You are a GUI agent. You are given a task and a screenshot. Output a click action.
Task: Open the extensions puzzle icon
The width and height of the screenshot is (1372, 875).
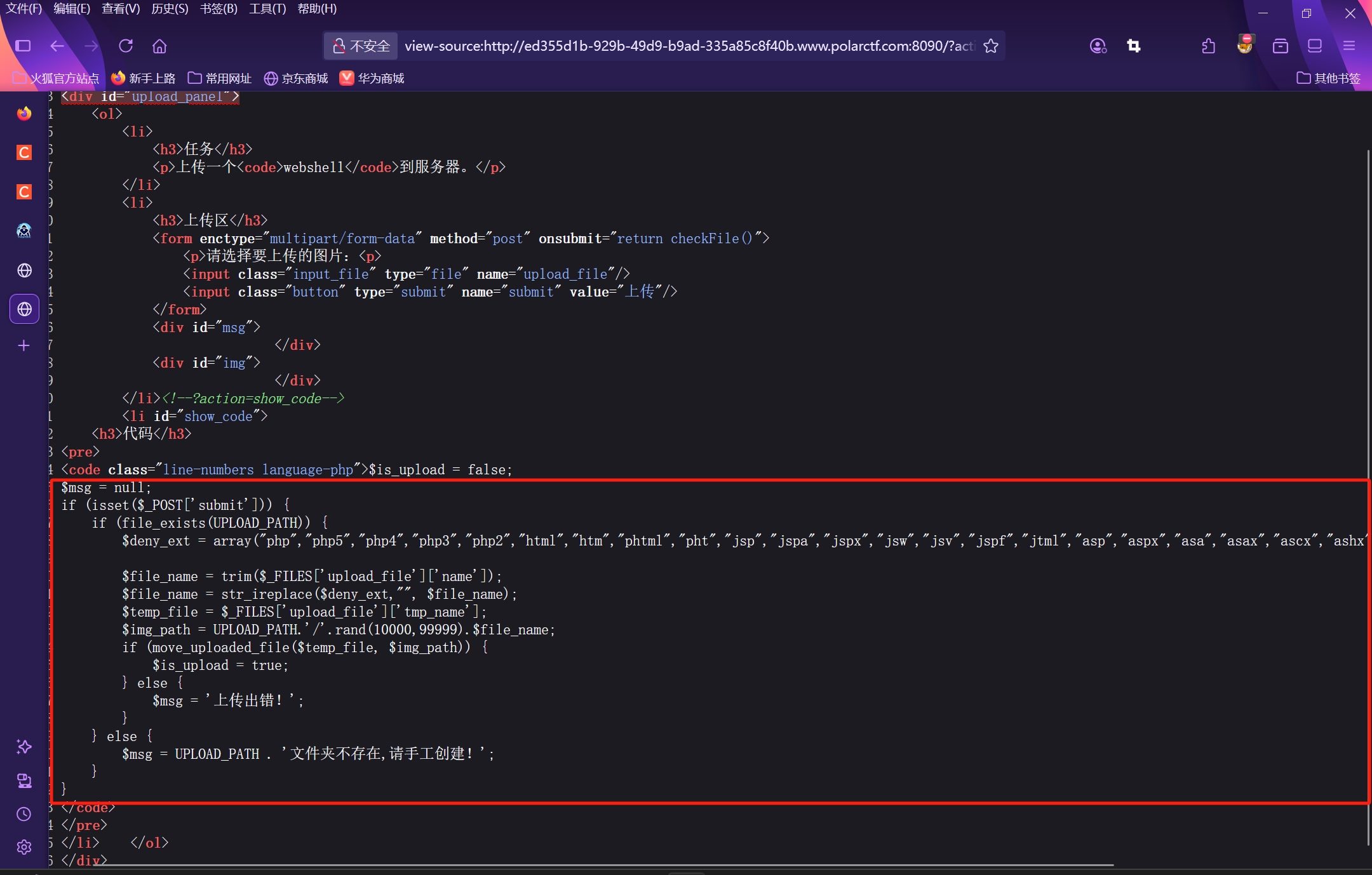coord(1208,46)
